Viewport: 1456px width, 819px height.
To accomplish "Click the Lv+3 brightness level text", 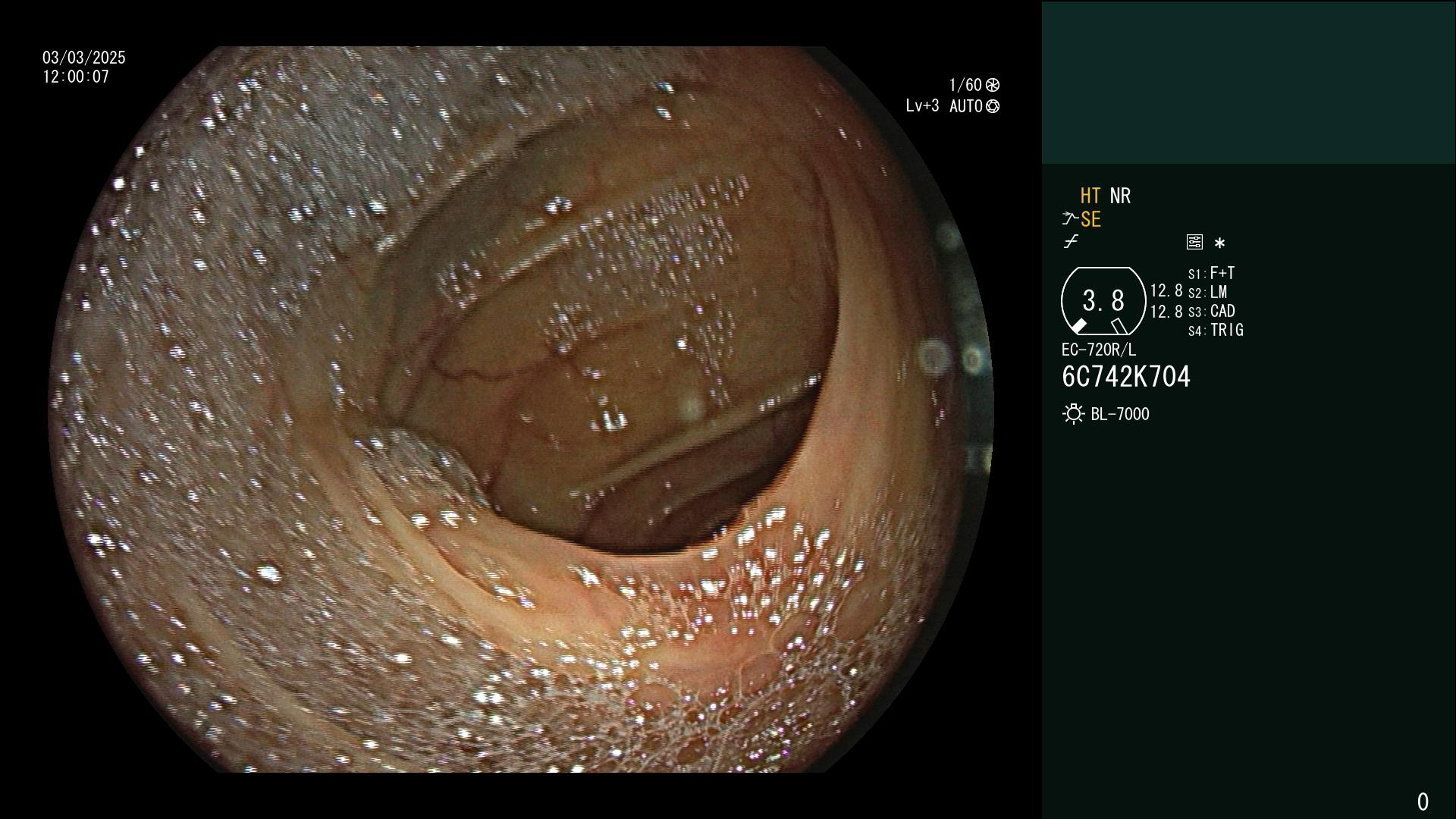I will point(922,106).
